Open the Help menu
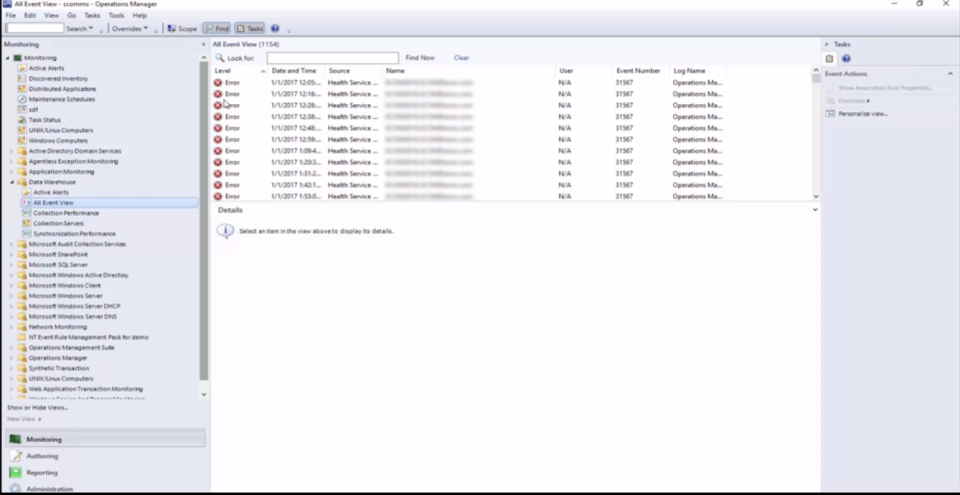 tap(140, 15)
